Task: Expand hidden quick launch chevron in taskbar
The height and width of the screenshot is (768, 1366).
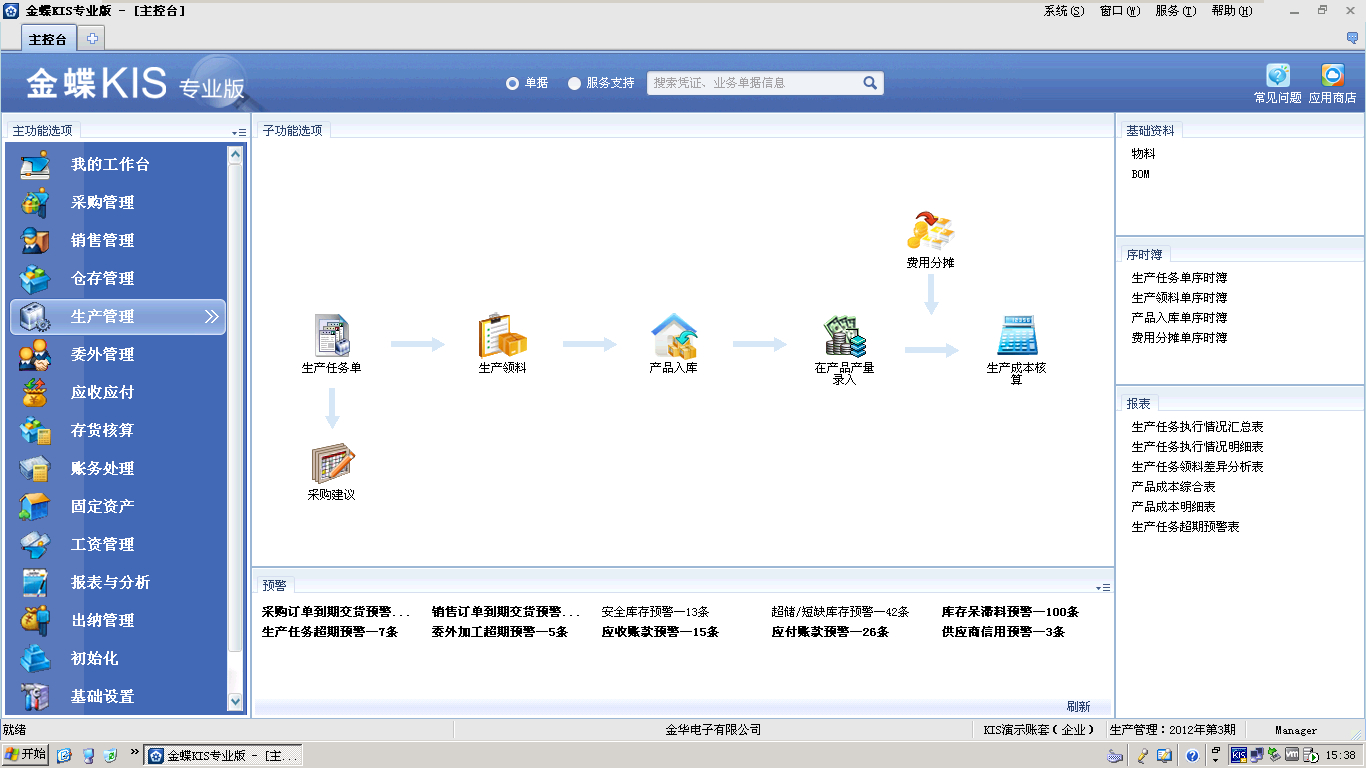Action: click(135, 751)
